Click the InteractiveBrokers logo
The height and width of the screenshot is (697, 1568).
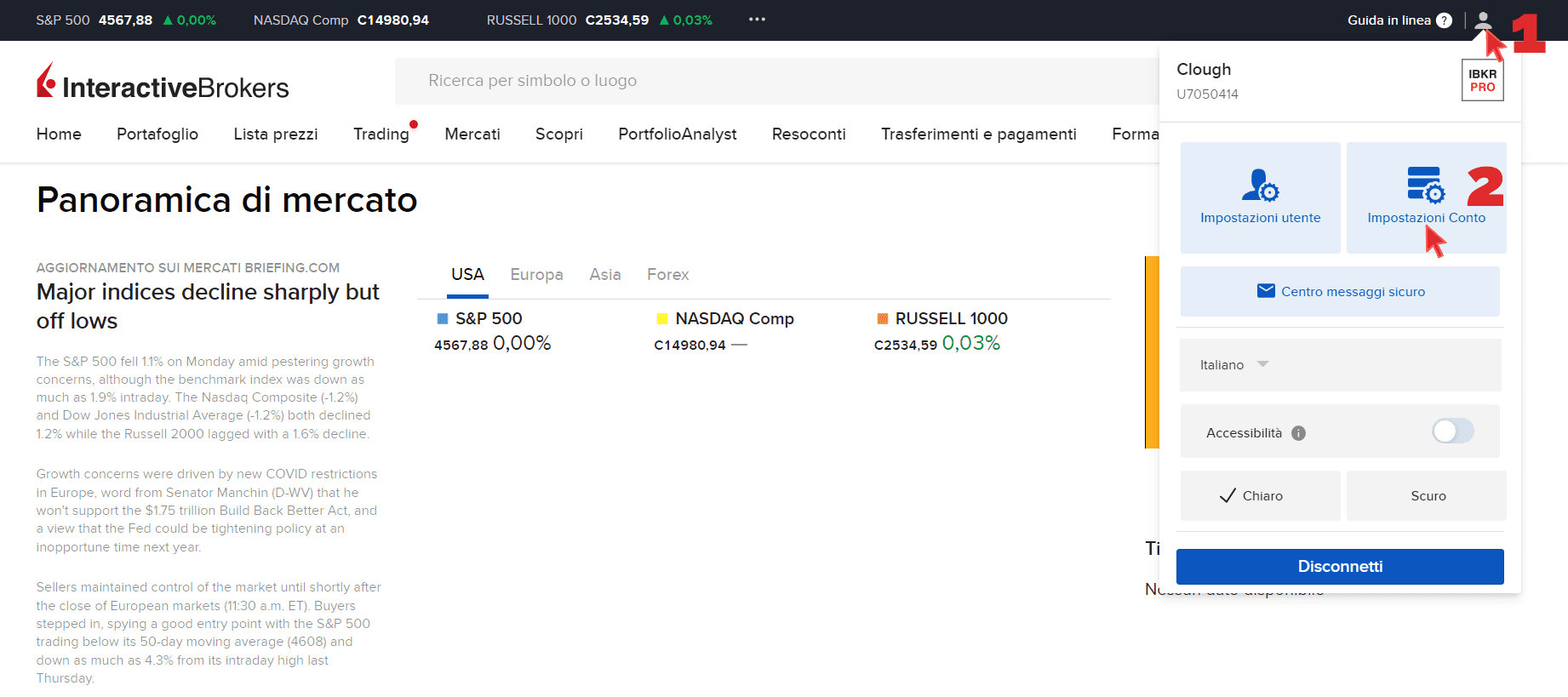pyautogui.click(x=163, y=83)
